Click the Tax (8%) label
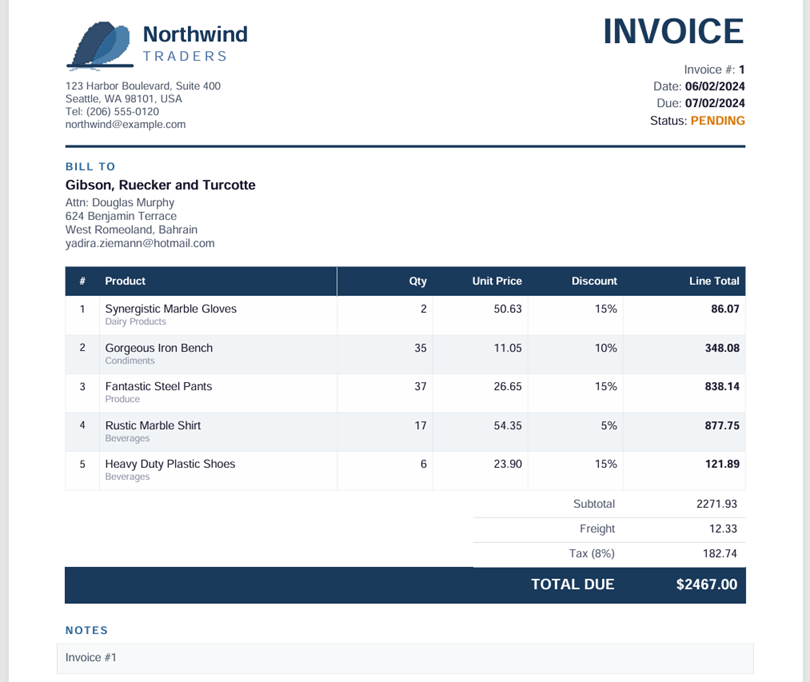The image size is (810, 682). coord(591,554)
